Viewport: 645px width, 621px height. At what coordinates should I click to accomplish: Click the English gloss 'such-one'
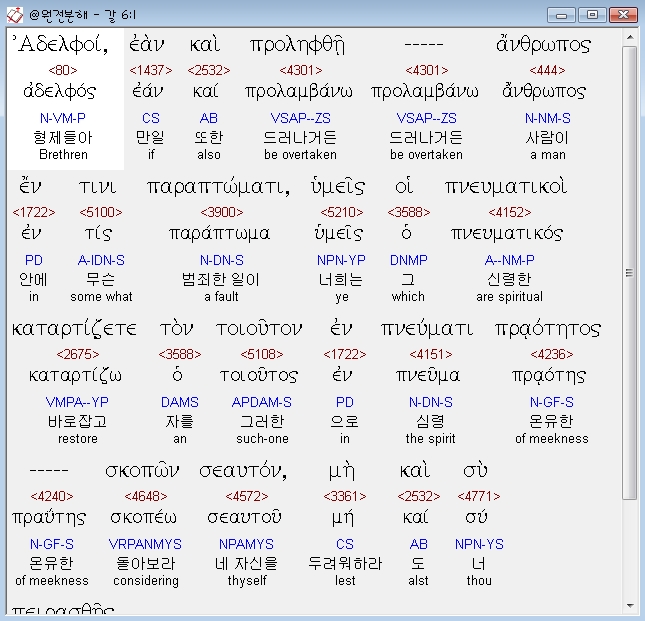coord(262,439)
